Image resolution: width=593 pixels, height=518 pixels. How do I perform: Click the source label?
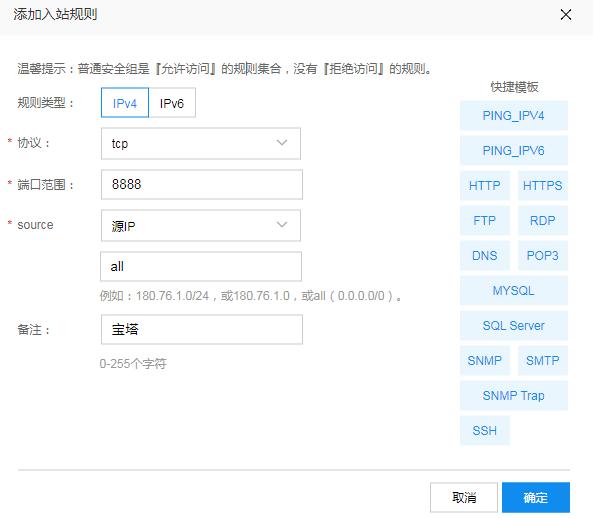[35, 225]
